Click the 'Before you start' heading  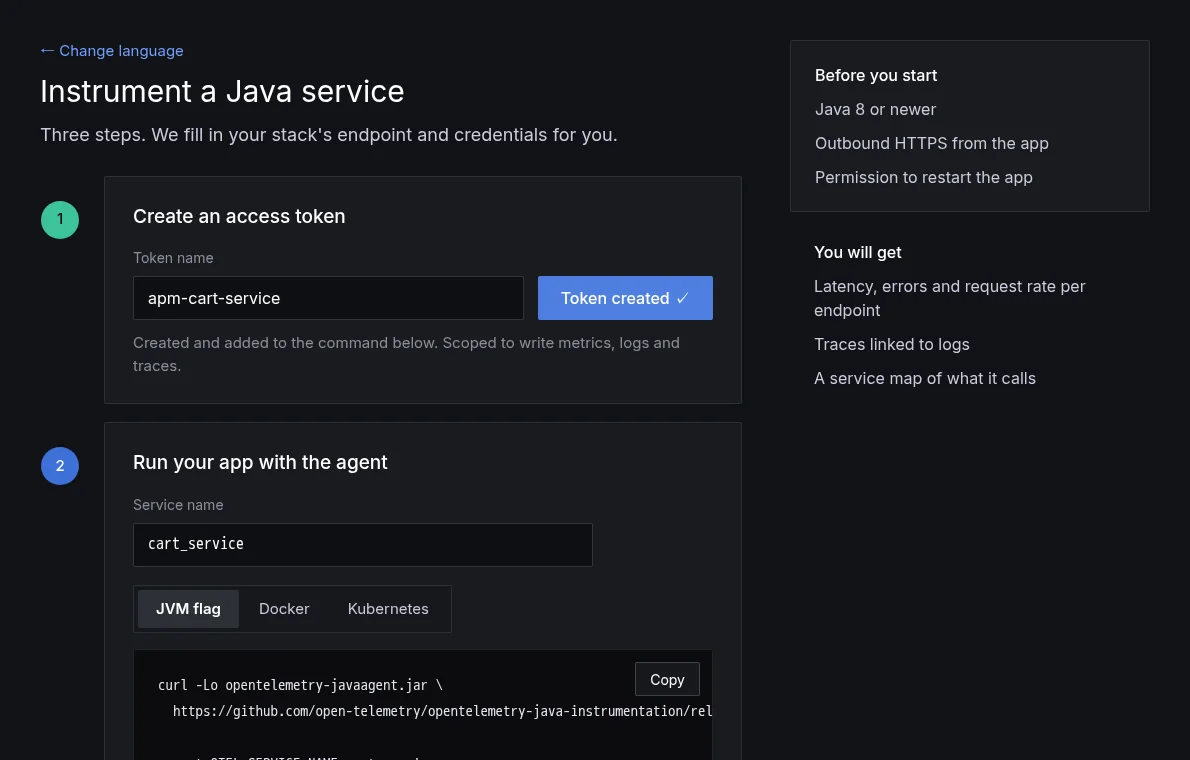point(876,75)
